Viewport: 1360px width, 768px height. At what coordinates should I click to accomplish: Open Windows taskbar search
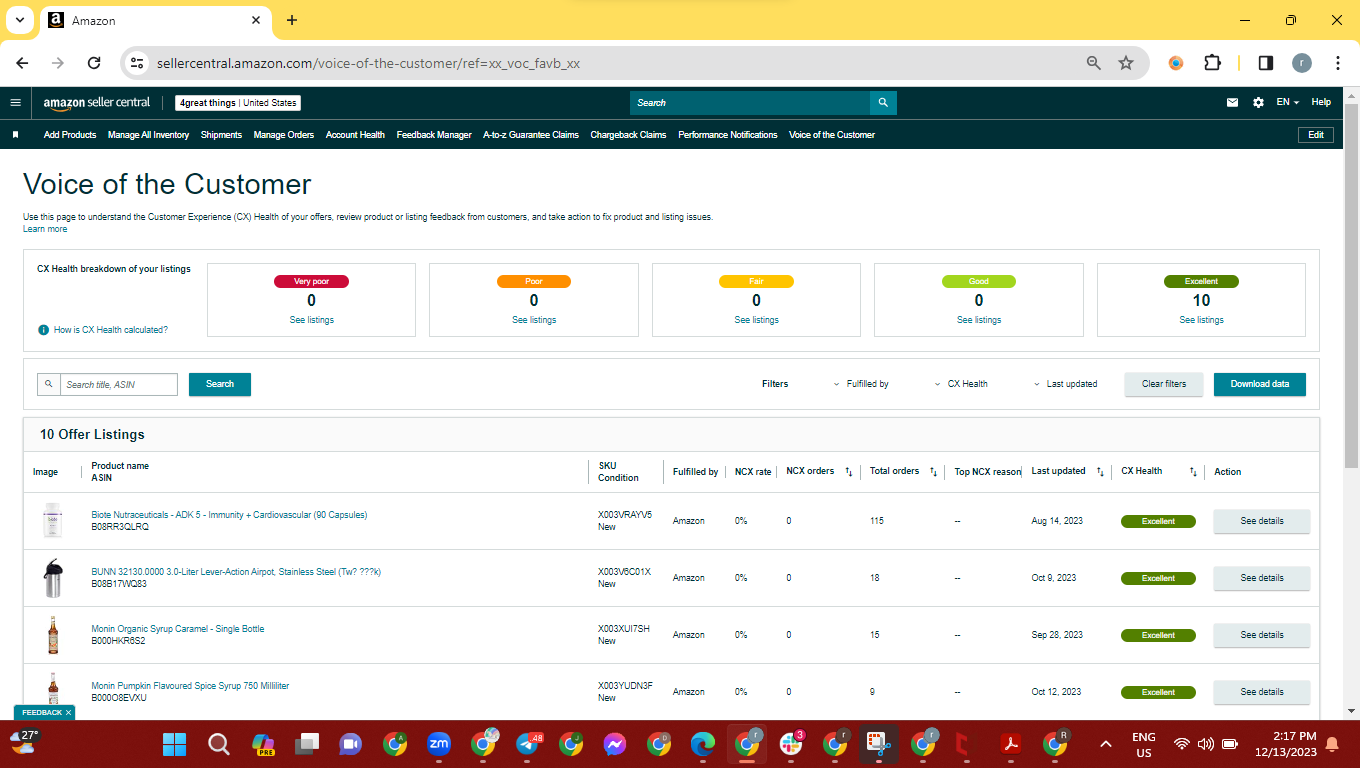tap(218, 744)
